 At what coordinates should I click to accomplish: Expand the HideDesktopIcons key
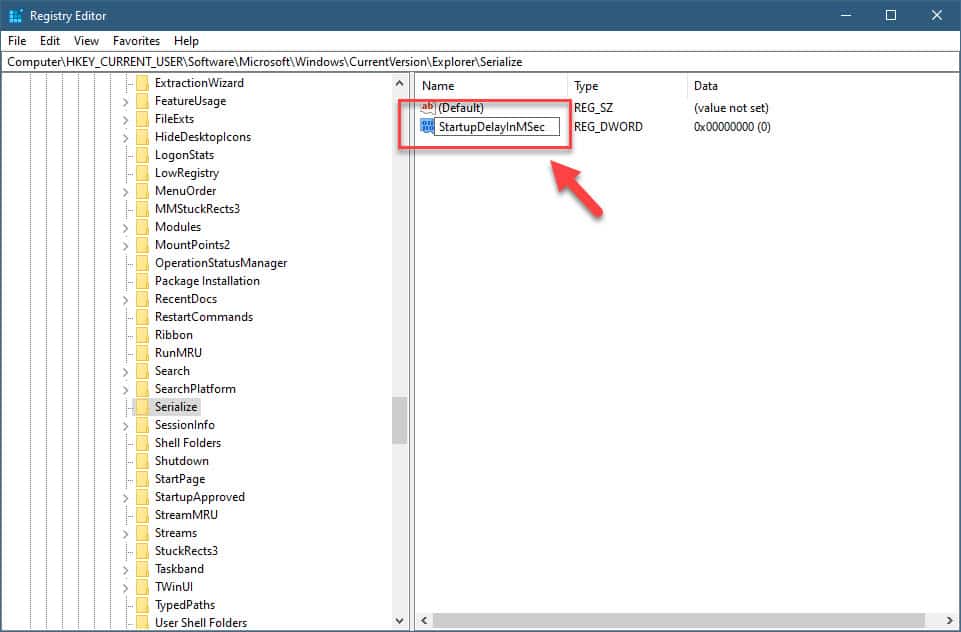[x=126, y=137]
